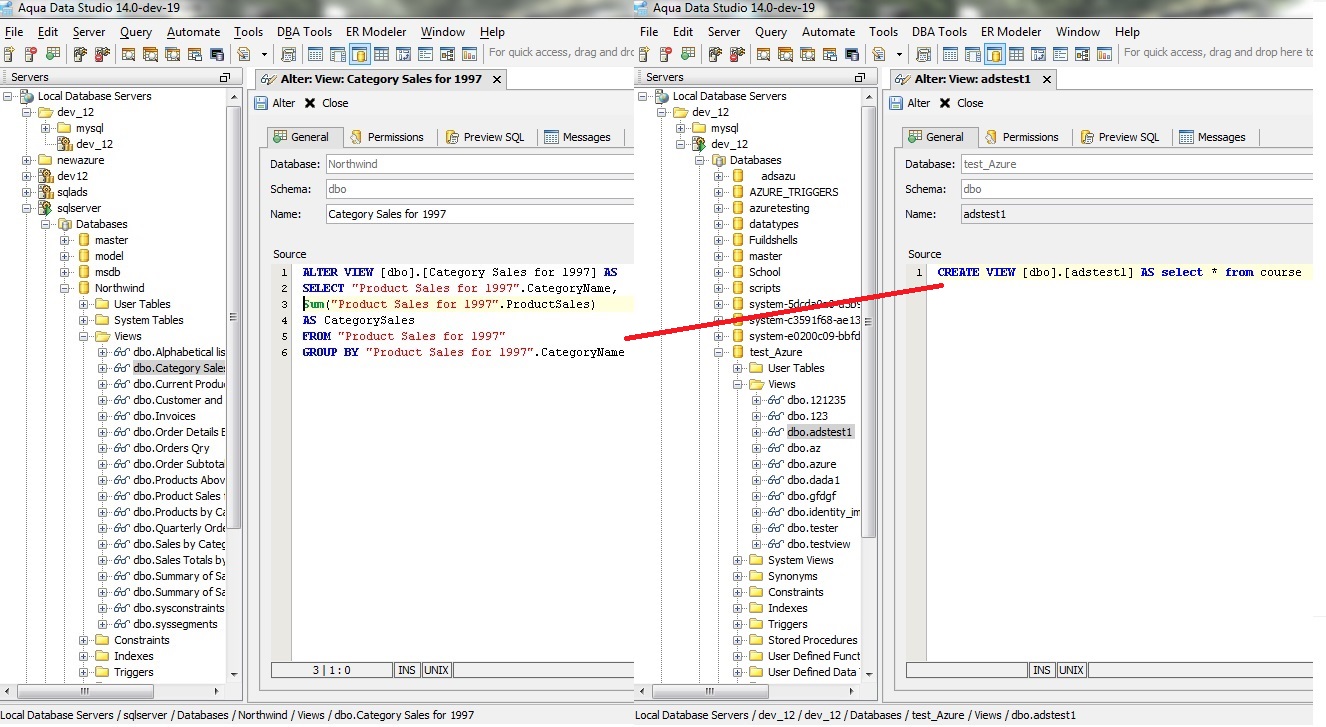This screenshot has width=1326, height=727.
Task: Select the Fuildshells database
Action: pos(773,240)
